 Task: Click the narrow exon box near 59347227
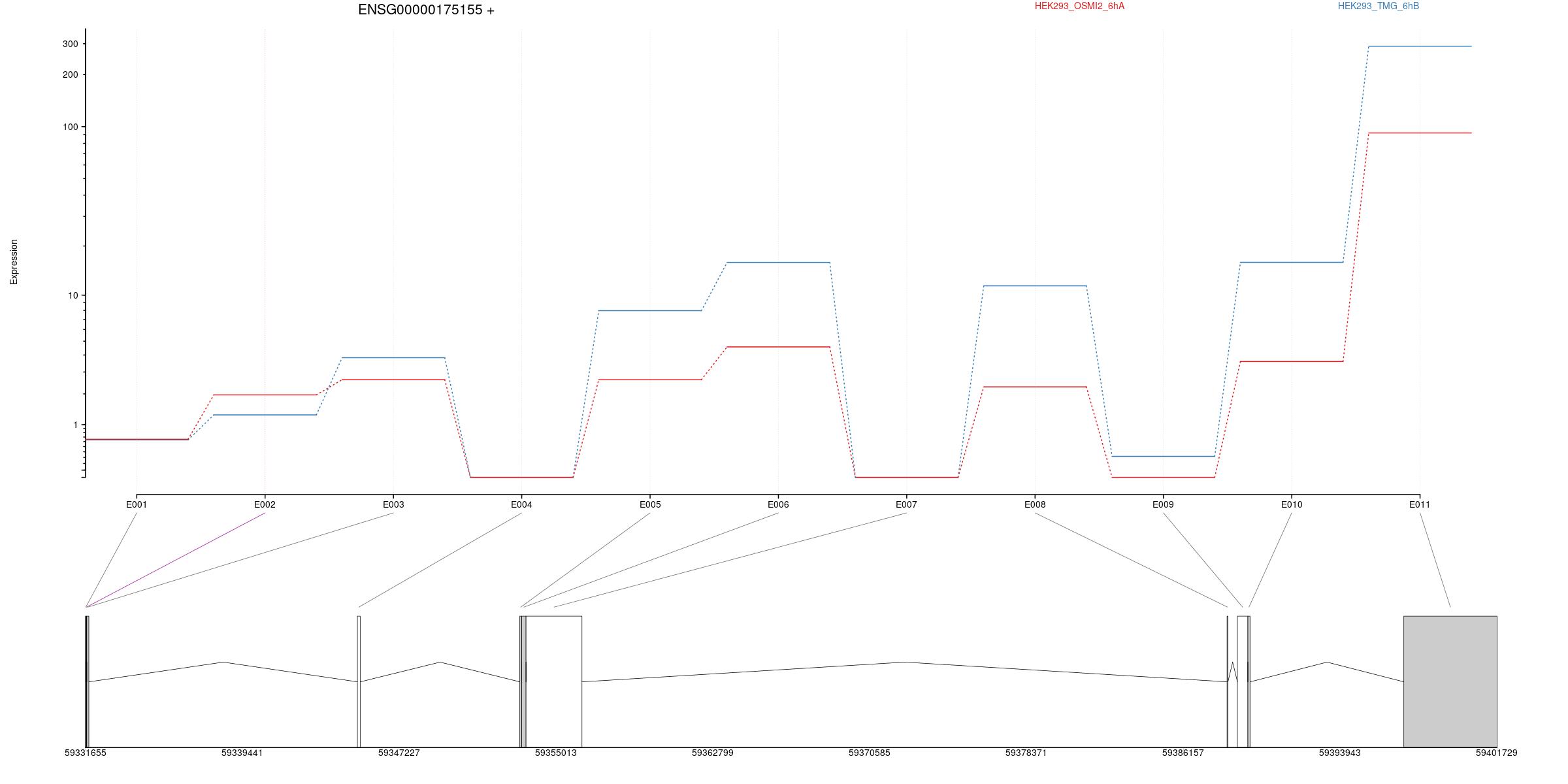359,681
